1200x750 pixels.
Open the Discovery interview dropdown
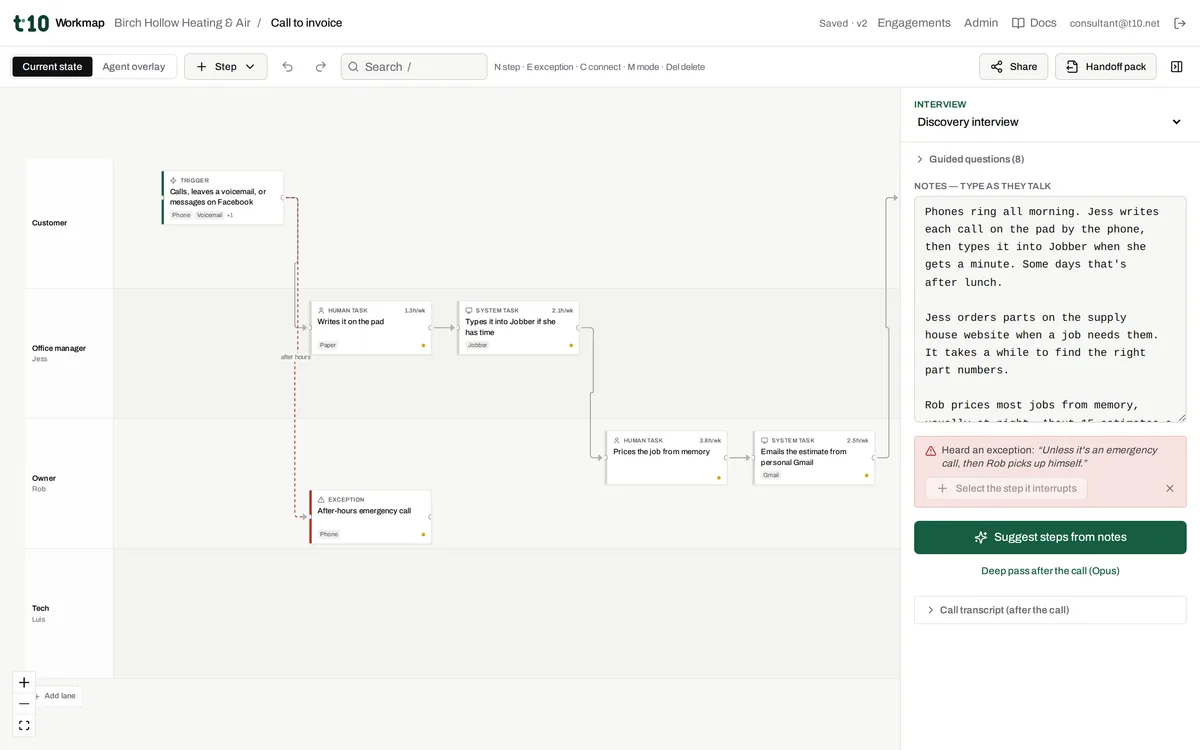(x=1050, y=122)
